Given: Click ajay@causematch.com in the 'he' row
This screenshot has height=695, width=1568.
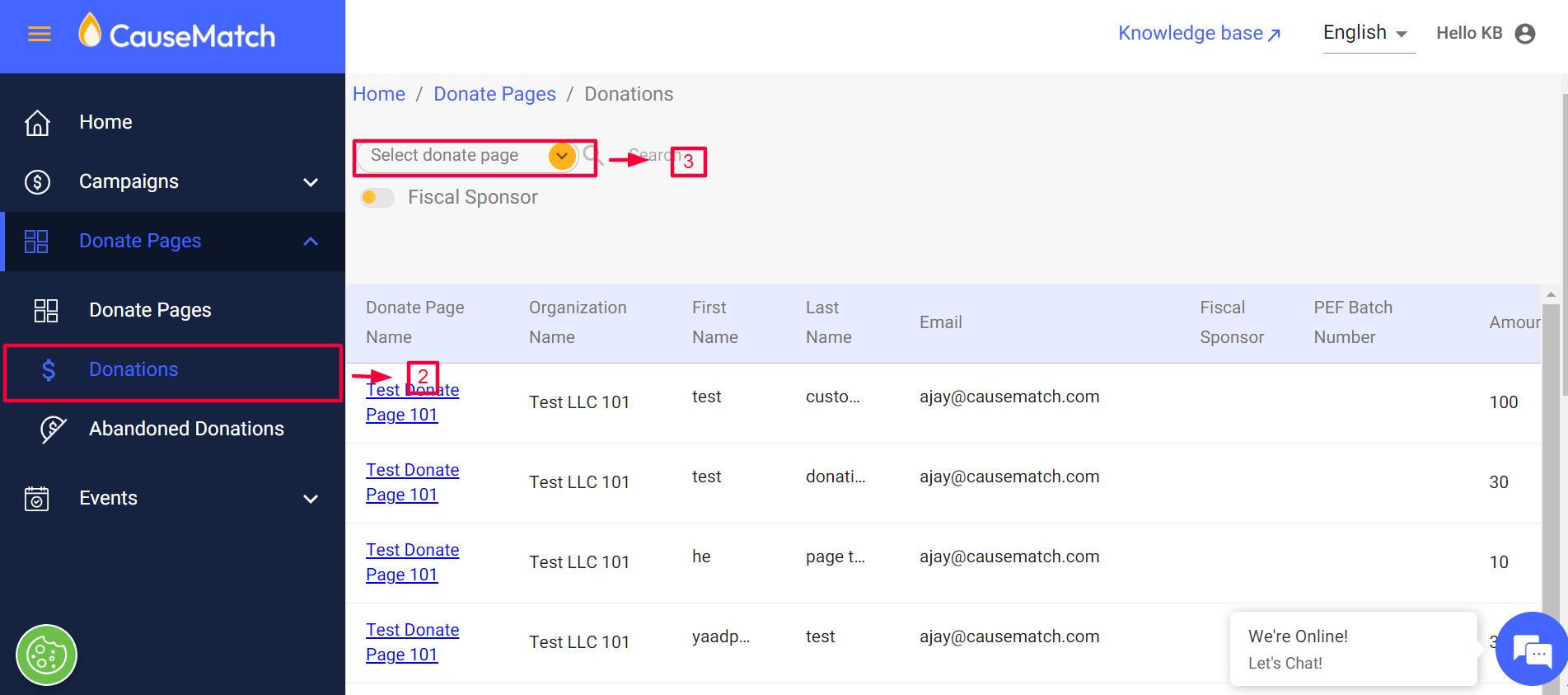Looking at the screenshot, I should 1009,556.
